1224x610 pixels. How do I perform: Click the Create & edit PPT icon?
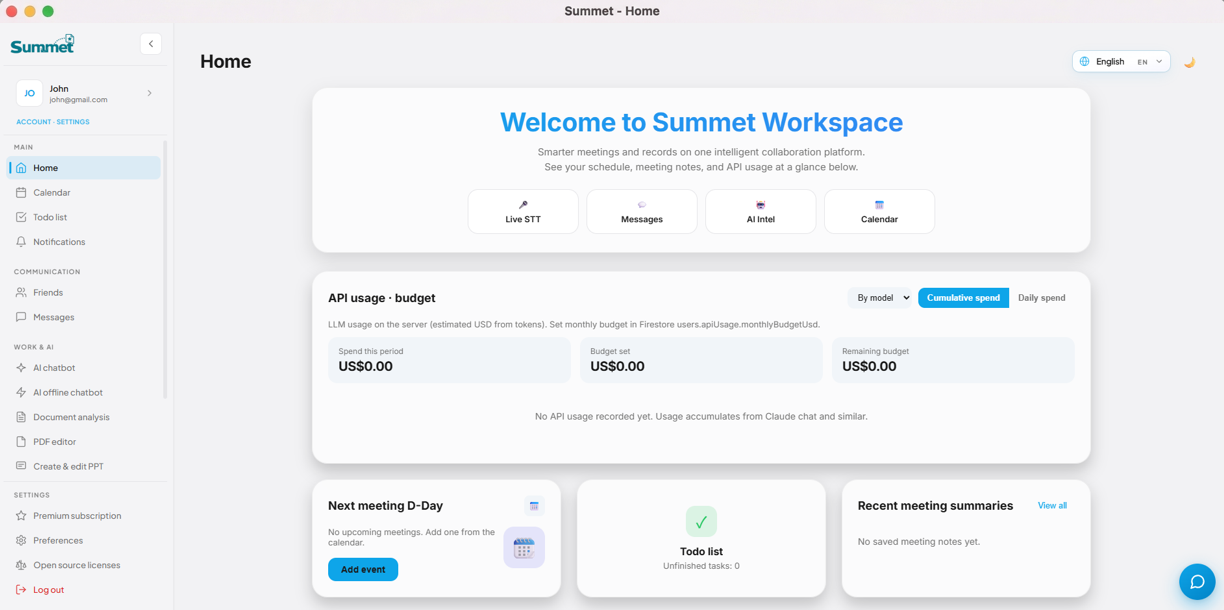21,466
